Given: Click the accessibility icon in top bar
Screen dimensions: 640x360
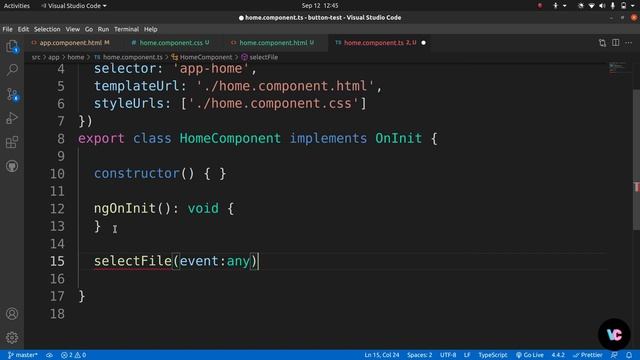Looking at the screenshot, I should pyautogui.click(x=555, y=6).
